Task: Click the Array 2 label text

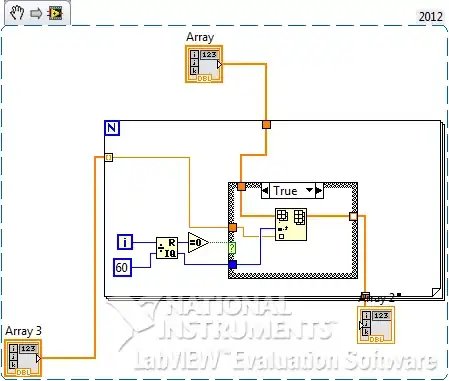Action: click(378, 298)
